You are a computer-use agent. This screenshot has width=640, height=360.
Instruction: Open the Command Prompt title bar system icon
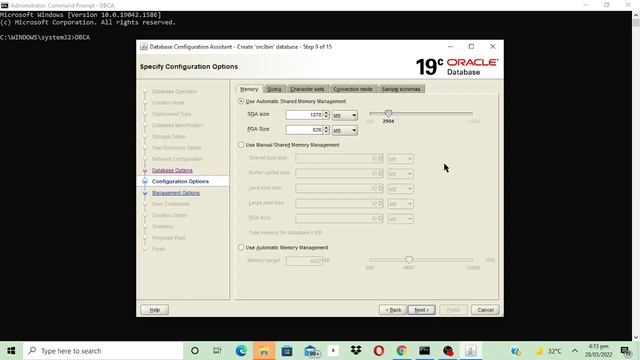(x=4, y=5)
